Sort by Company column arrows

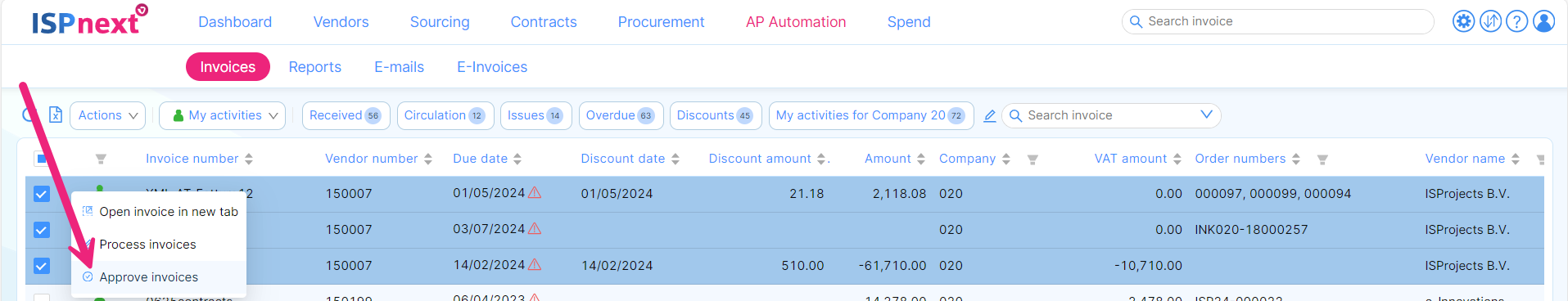click(1006, 159)
